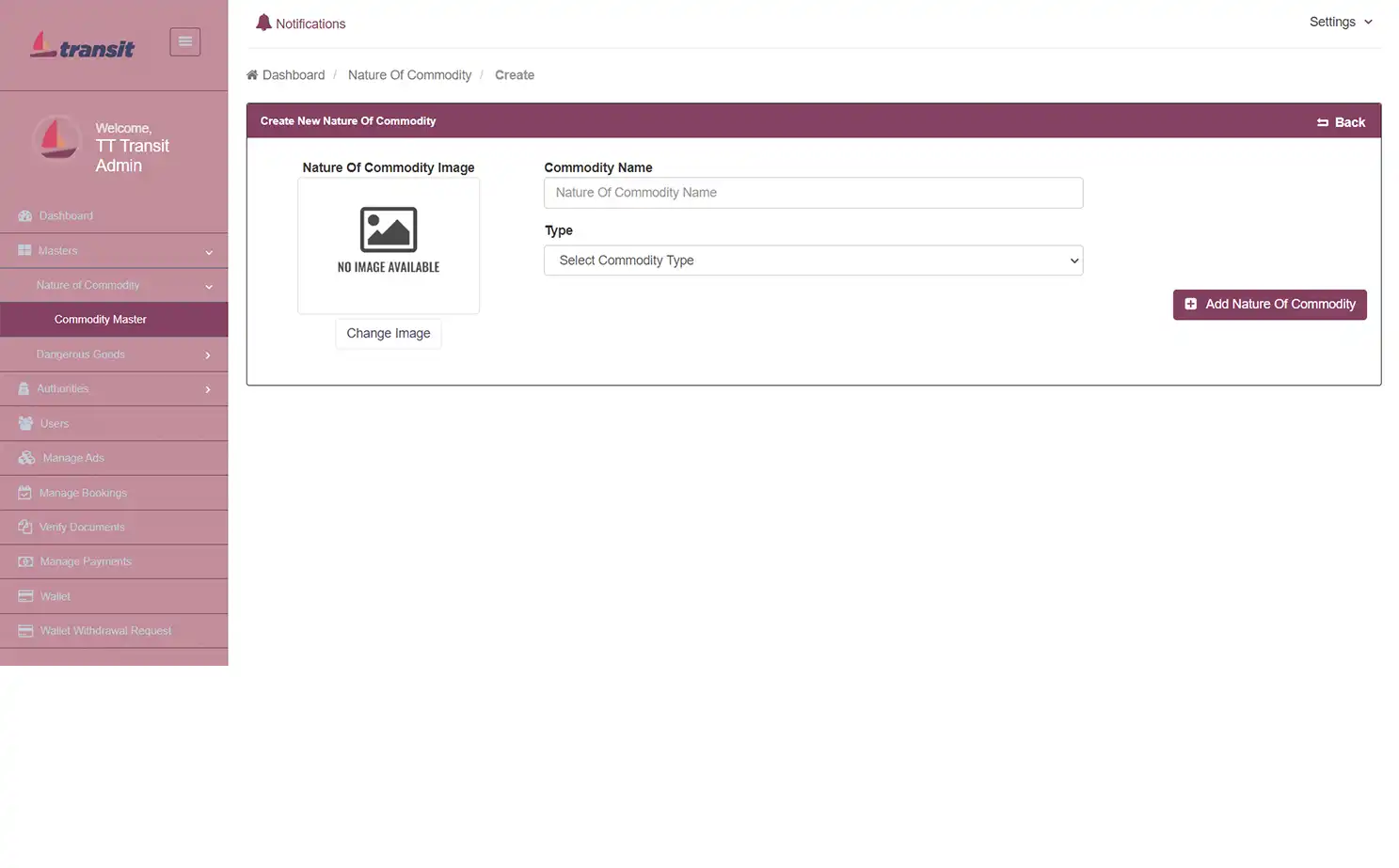The width and height of the screenshot is (1399, 868).
Task: Click the Back link in panel header
Action: pyautogui.click(x=1341, y=122)
